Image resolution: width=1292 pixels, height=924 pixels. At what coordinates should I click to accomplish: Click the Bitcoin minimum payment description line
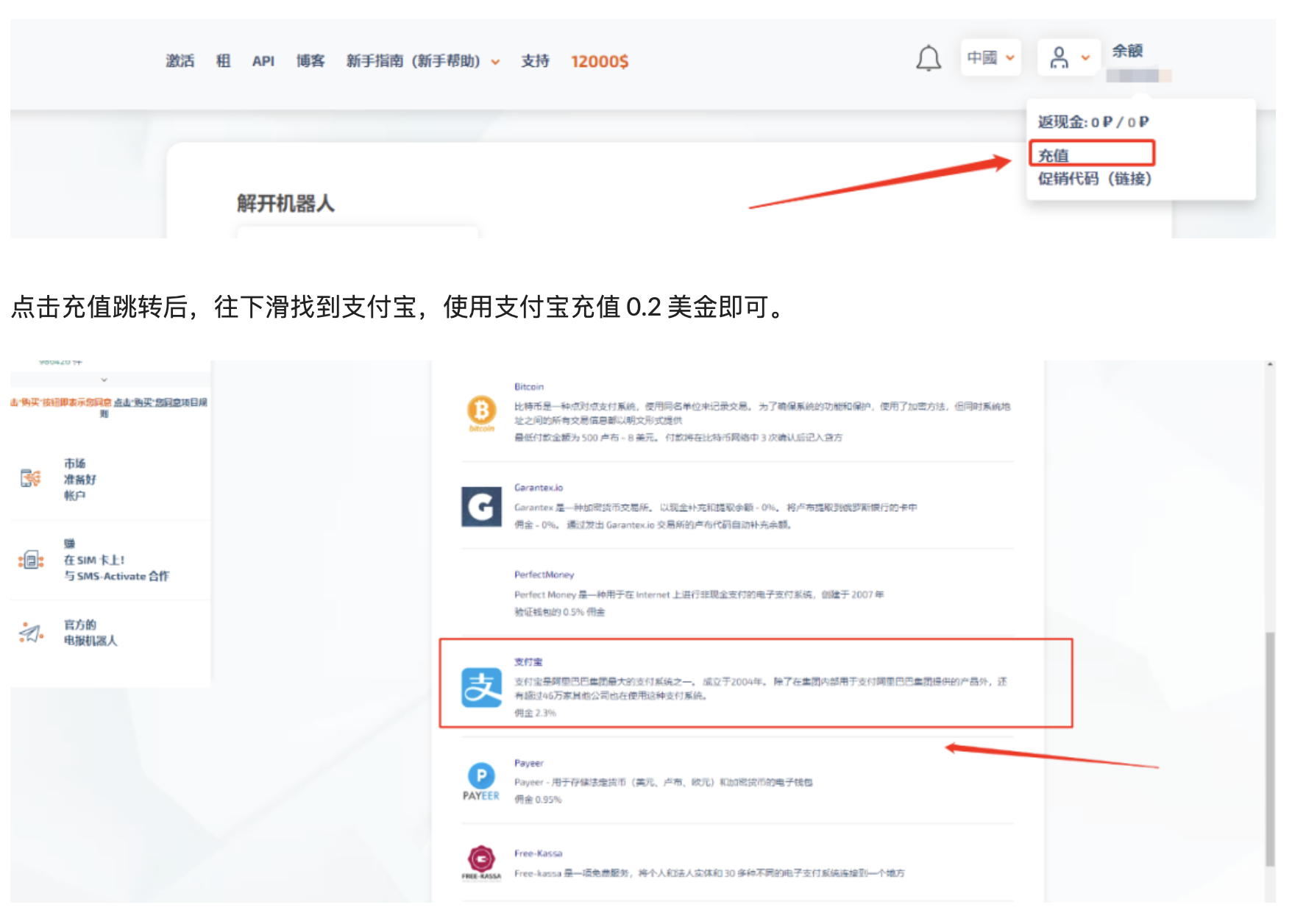pos(678,438)
